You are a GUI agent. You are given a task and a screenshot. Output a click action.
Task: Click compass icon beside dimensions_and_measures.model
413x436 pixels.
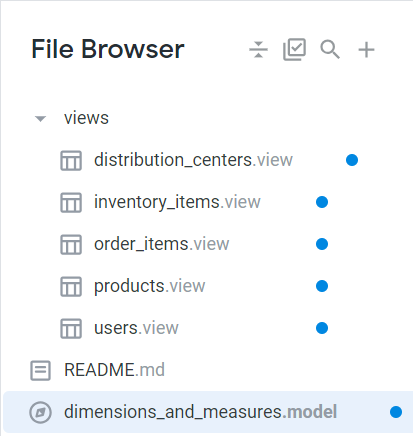point(40,412)
